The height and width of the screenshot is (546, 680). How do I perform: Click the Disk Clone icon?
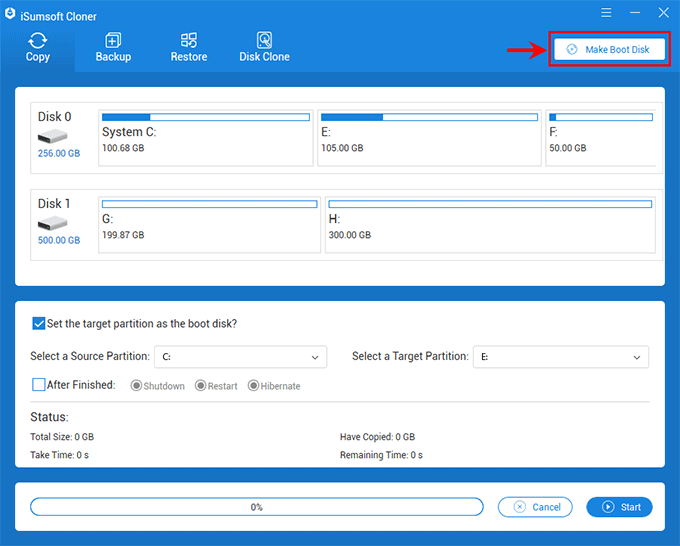(264, 40)
